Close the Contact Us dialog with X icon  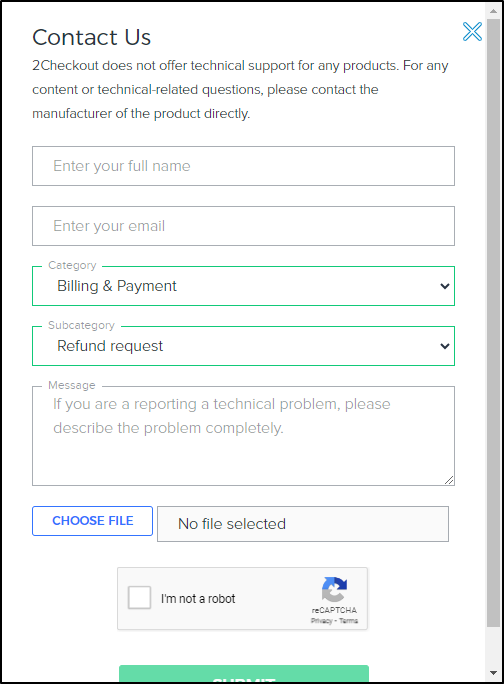point(472,31)
